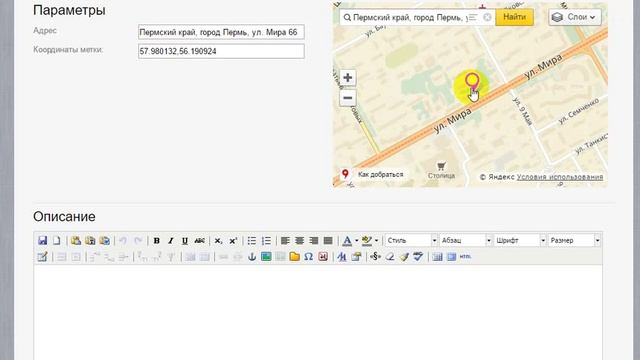Align text center
640x360 pixels.
pos(300,241)
